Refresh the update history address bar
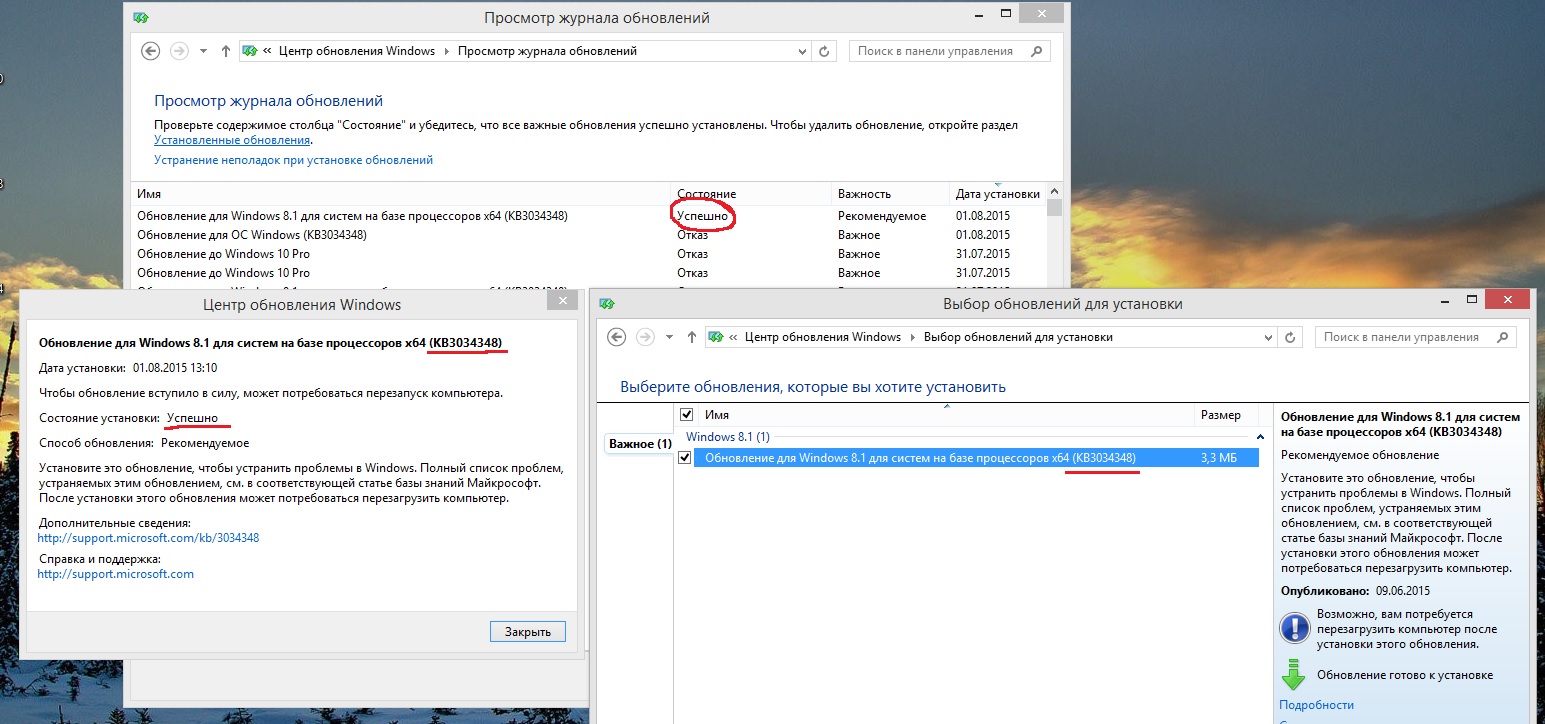The height and width of the screenshot is (724, 1545). click(x=824, y=51)
